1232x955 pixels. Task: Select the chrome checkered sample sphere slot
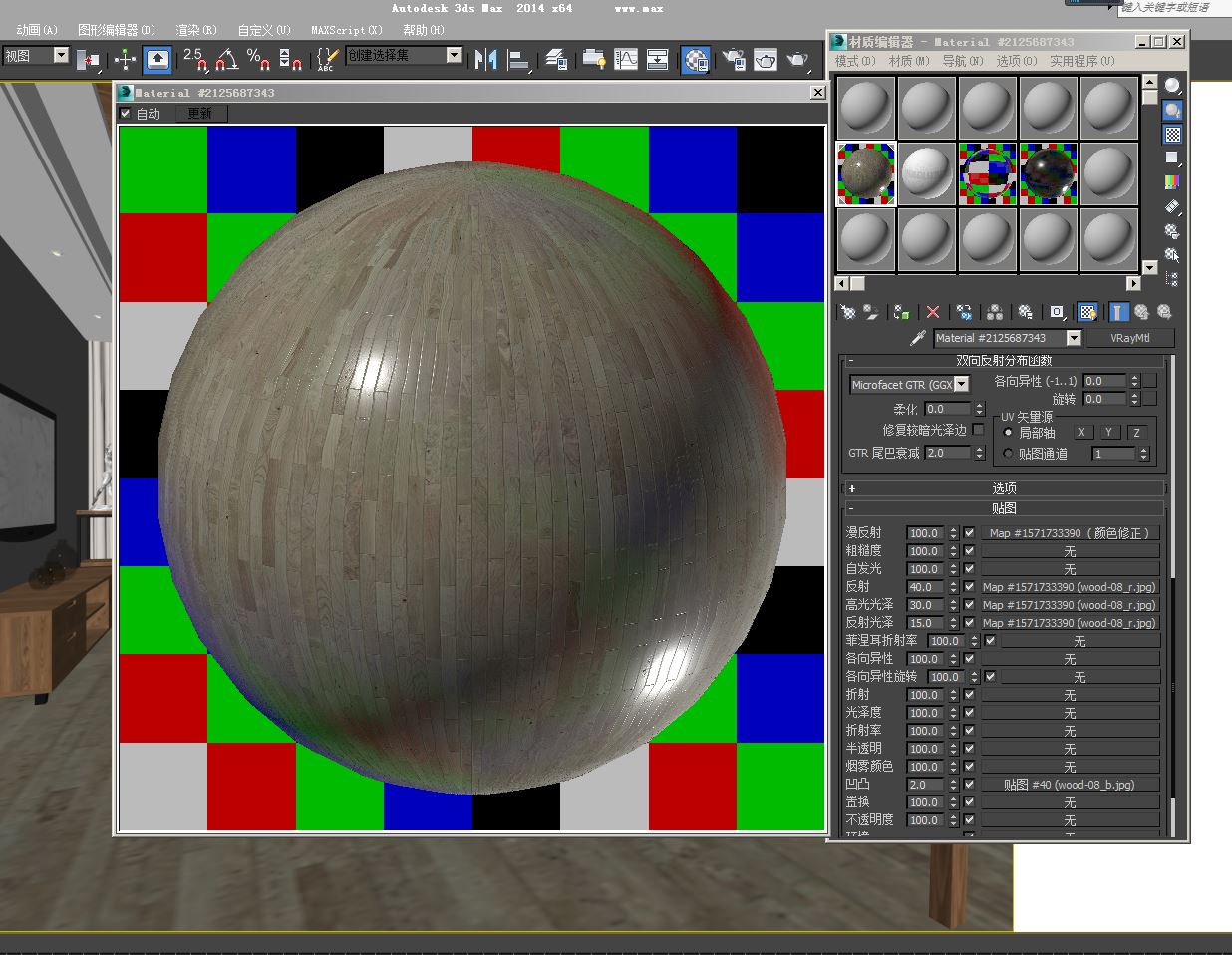(x=987, y=172)
